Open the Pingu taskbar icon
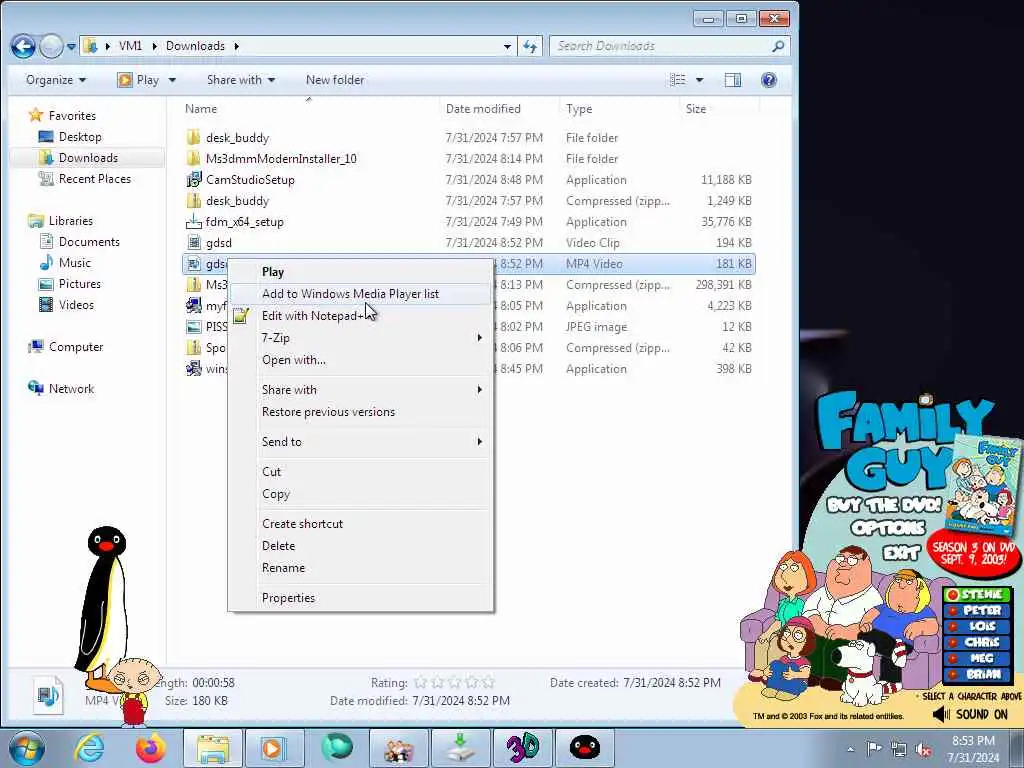The width and height of the screenshot is (1024, 768). click(584, 748)
